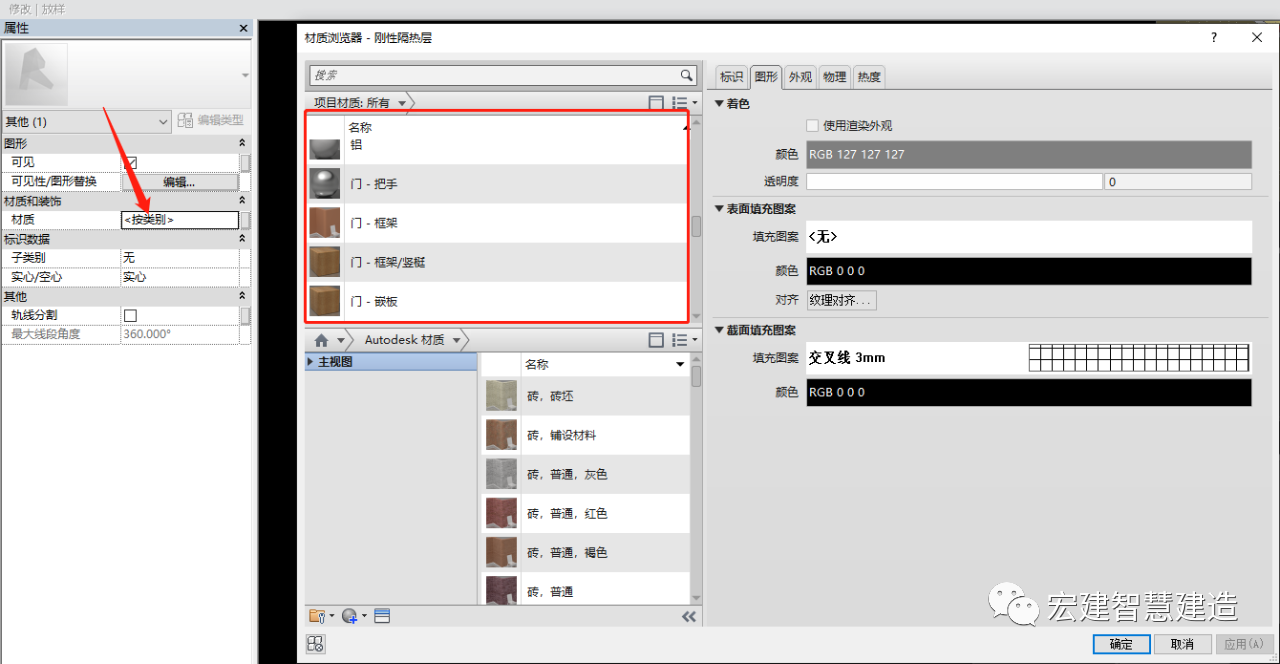Click the search magnifier icon in material browser
Viewport: 1280px width, 664px height.
tap(686, 75)
